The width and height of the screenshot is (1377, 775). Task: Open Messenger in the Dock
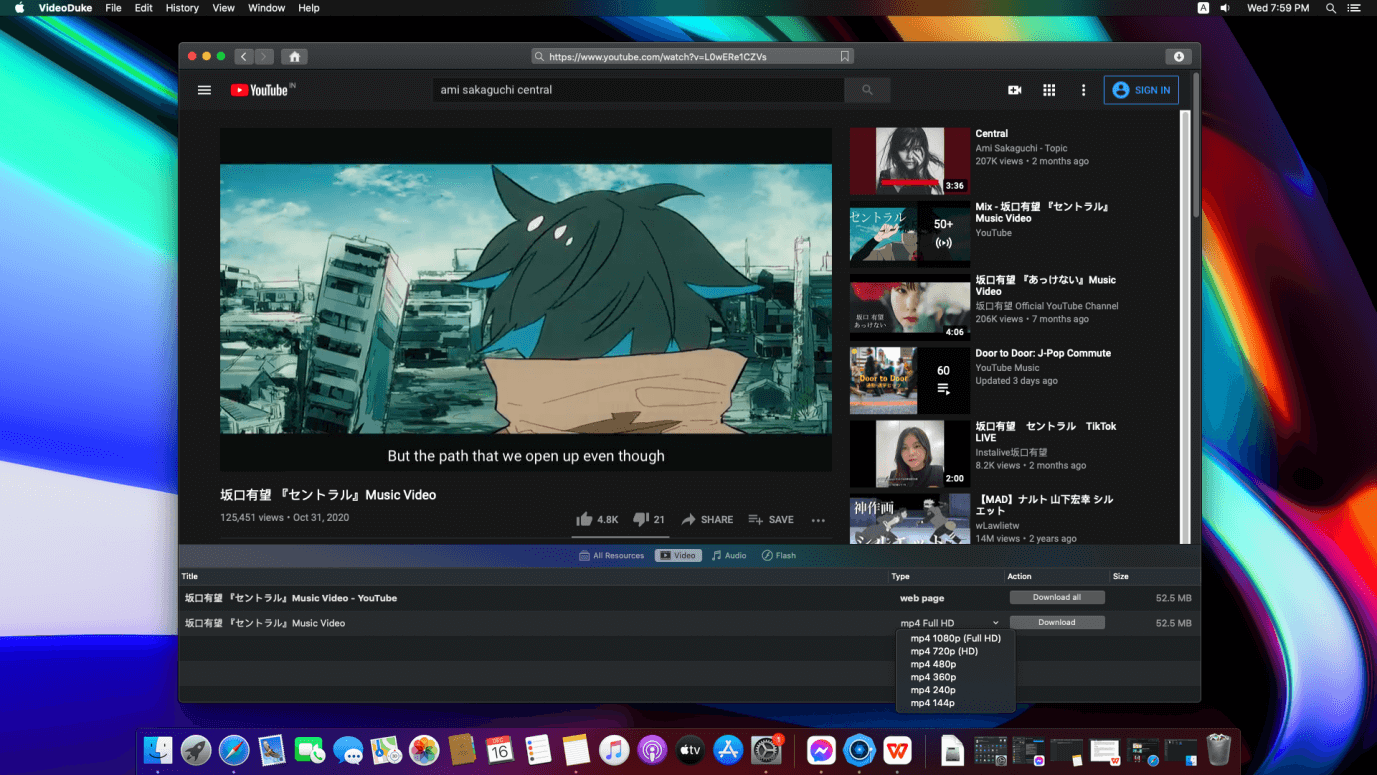click(821, 750)
